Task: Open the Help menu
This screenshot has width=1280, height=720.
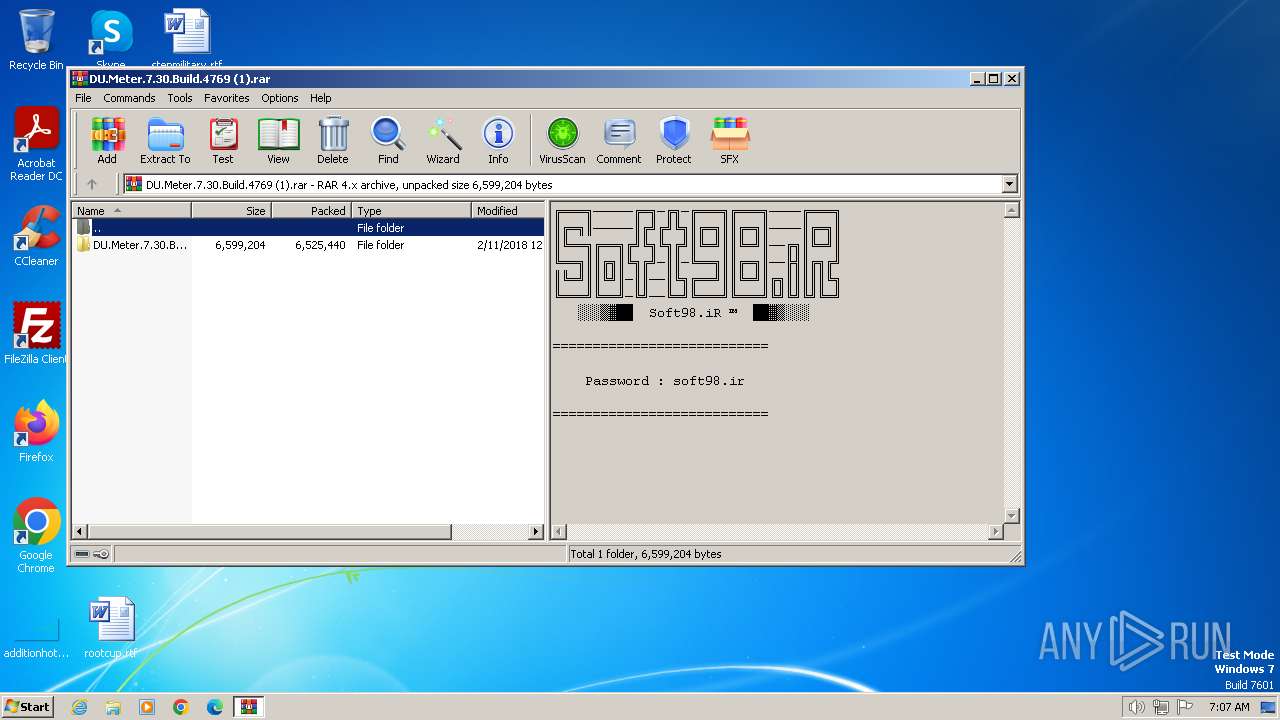Action: [320, 98]
